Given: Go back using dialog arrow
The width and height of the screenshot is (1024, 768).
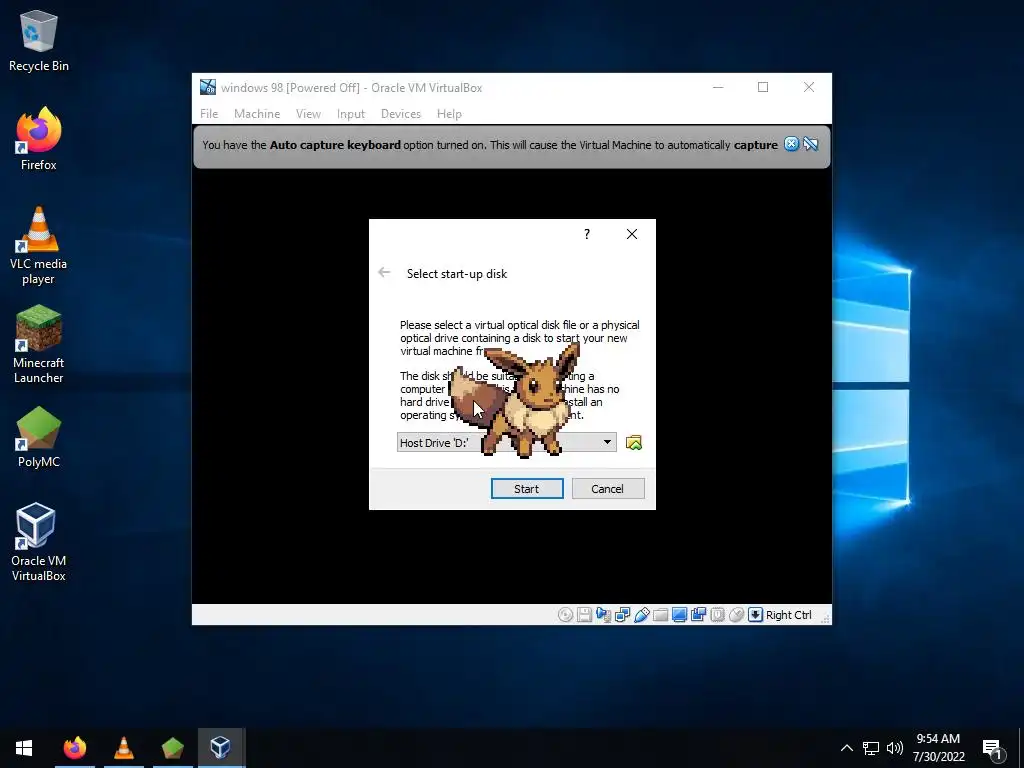Looking at the screenshot, I should [x=384, y=273].
